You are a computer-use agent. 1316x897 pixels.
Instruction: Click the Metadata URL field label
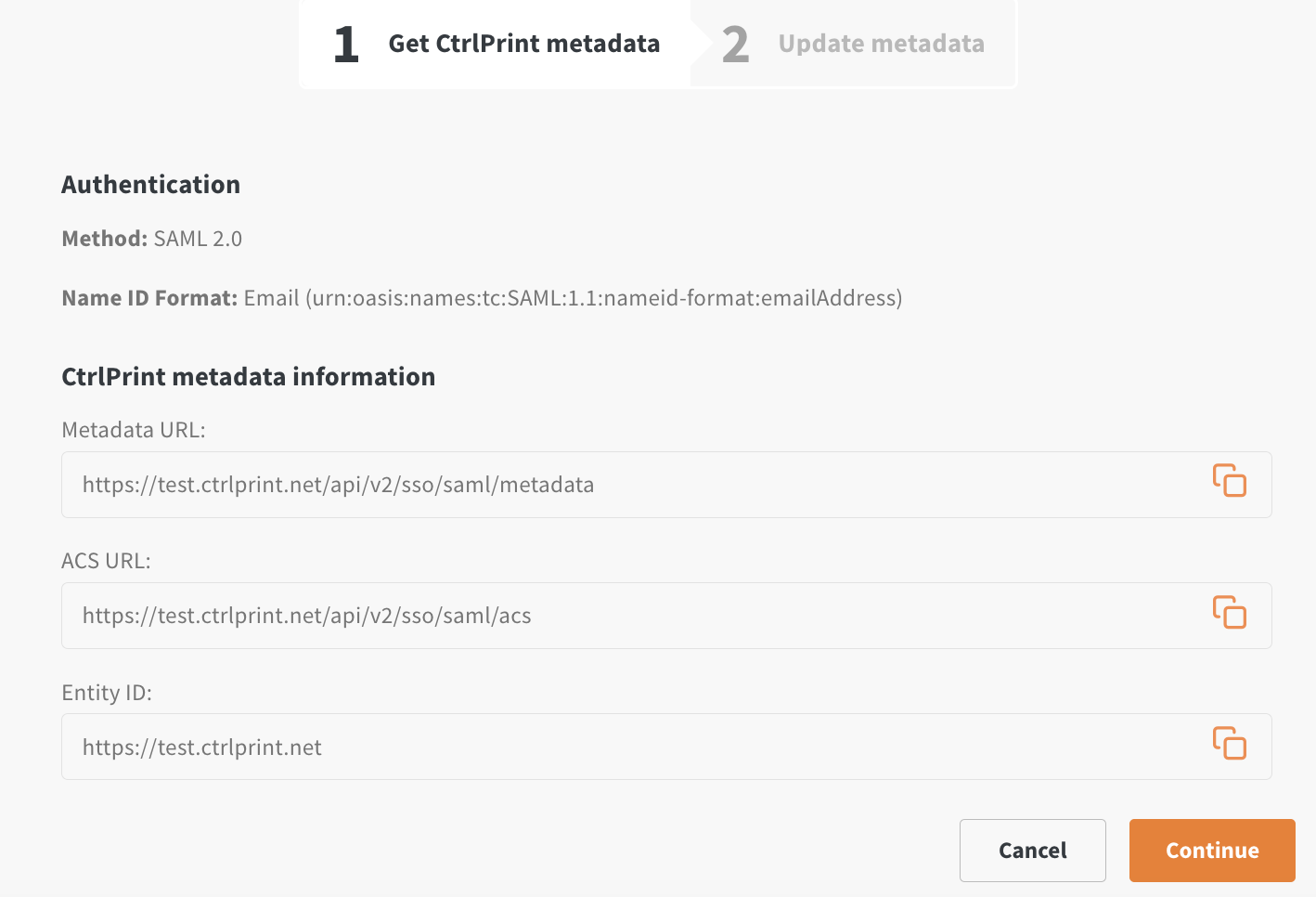[134, 430]
